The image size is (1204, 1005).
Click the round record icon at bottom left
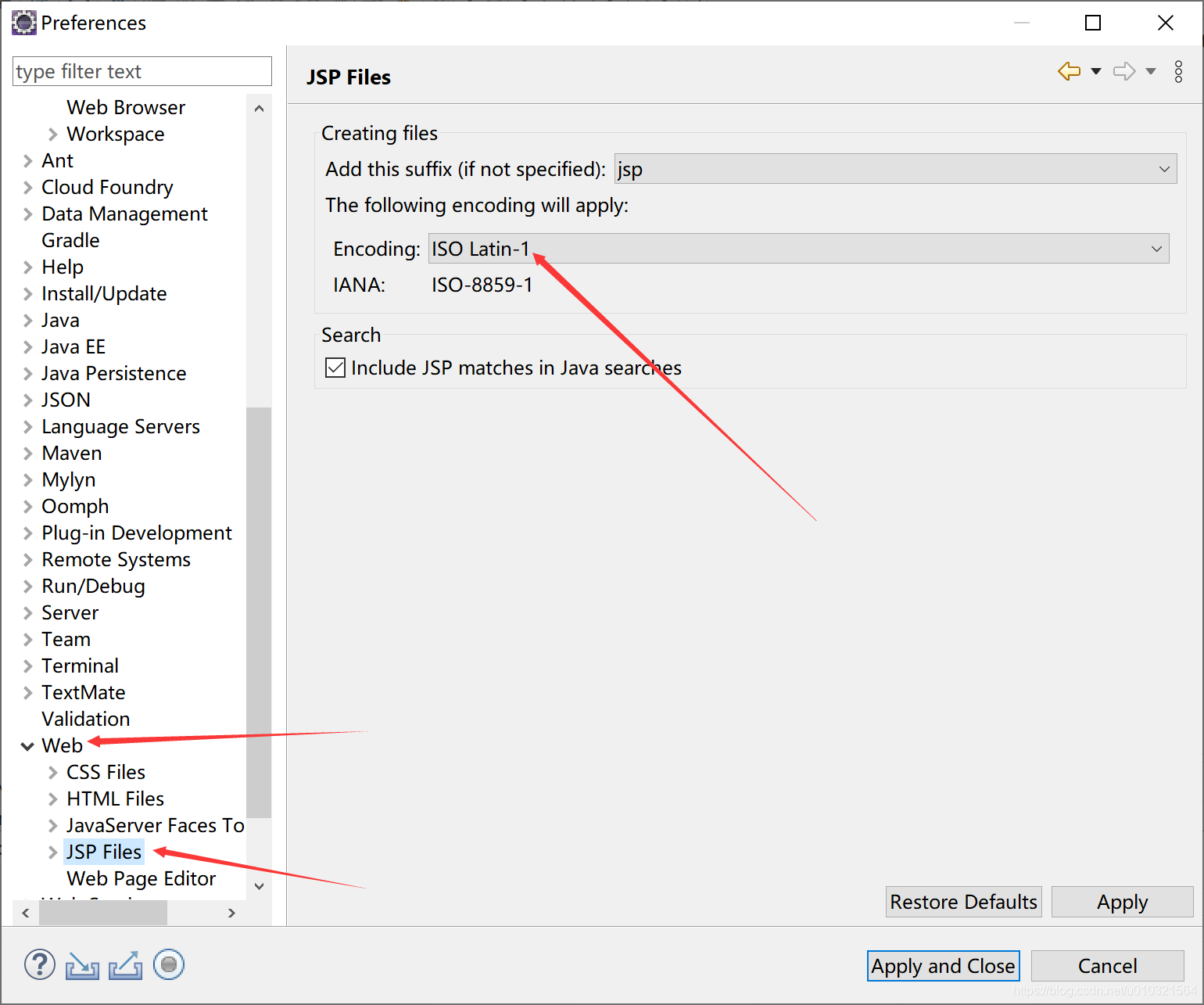click(x=169, y=964)
